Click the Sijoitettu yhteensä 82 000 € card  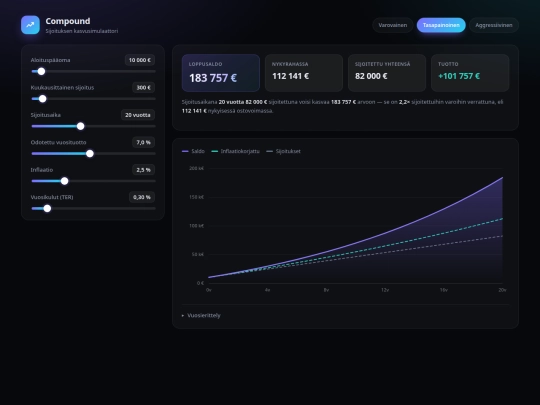pyautogui.click(x=387, y=73)
